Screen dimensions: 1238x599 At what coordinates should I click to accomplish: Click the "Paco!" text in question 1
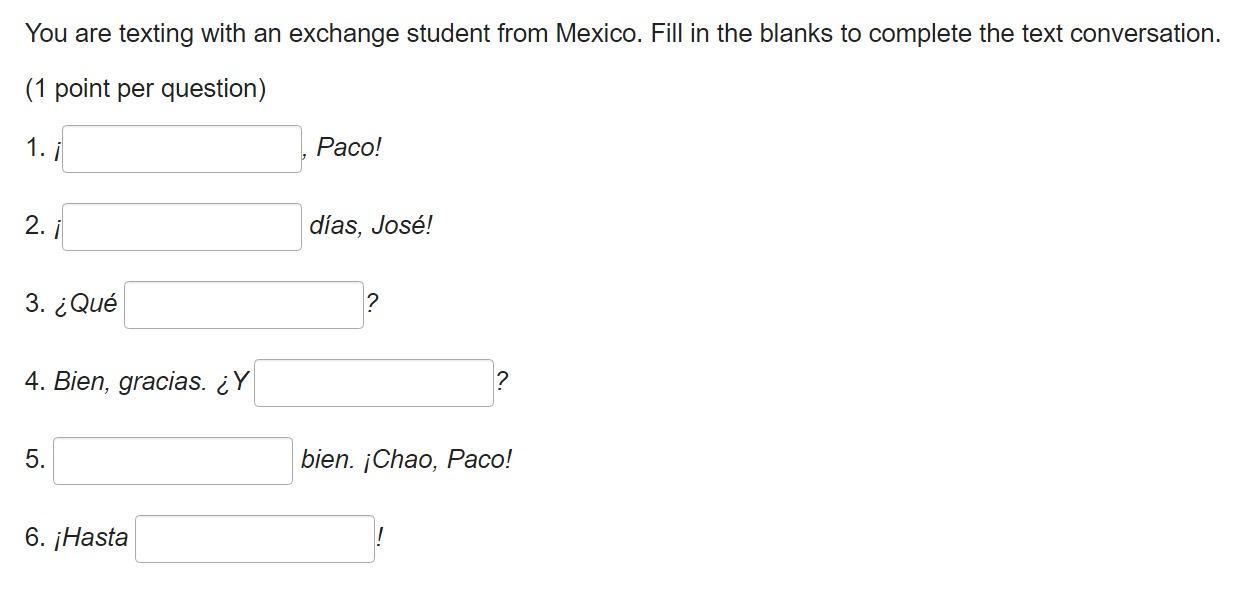coord(349,147)
